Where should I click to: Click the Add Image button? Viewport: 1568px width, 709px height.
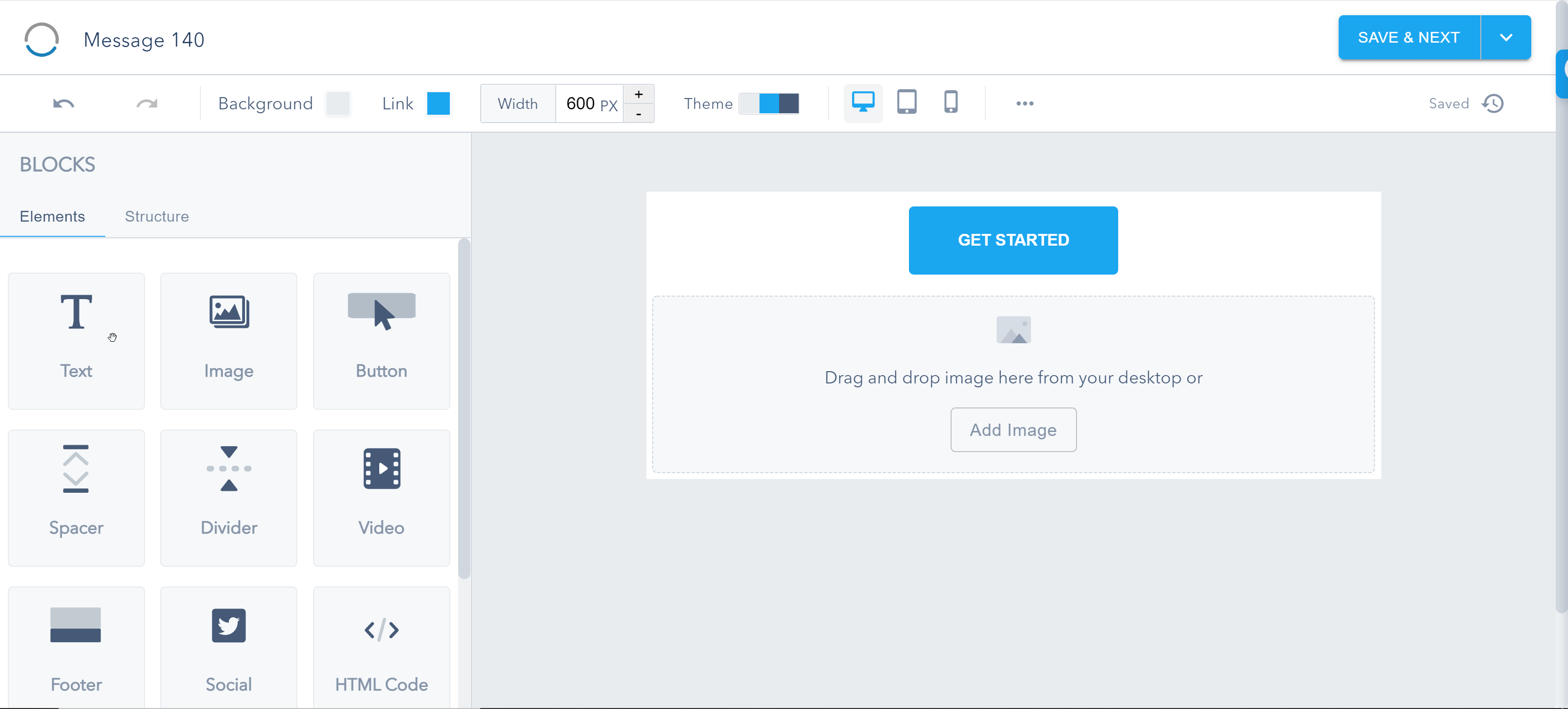coord(1014,430)
